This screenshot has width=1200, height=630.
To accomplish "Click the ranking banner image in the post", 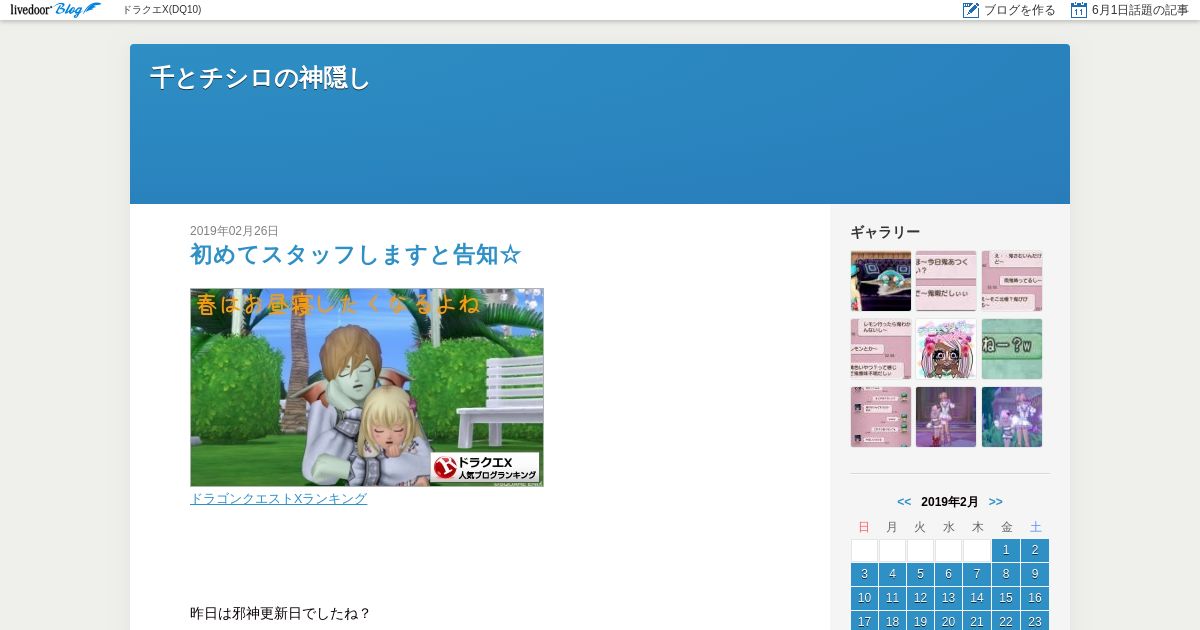I will tap(367, 387).
